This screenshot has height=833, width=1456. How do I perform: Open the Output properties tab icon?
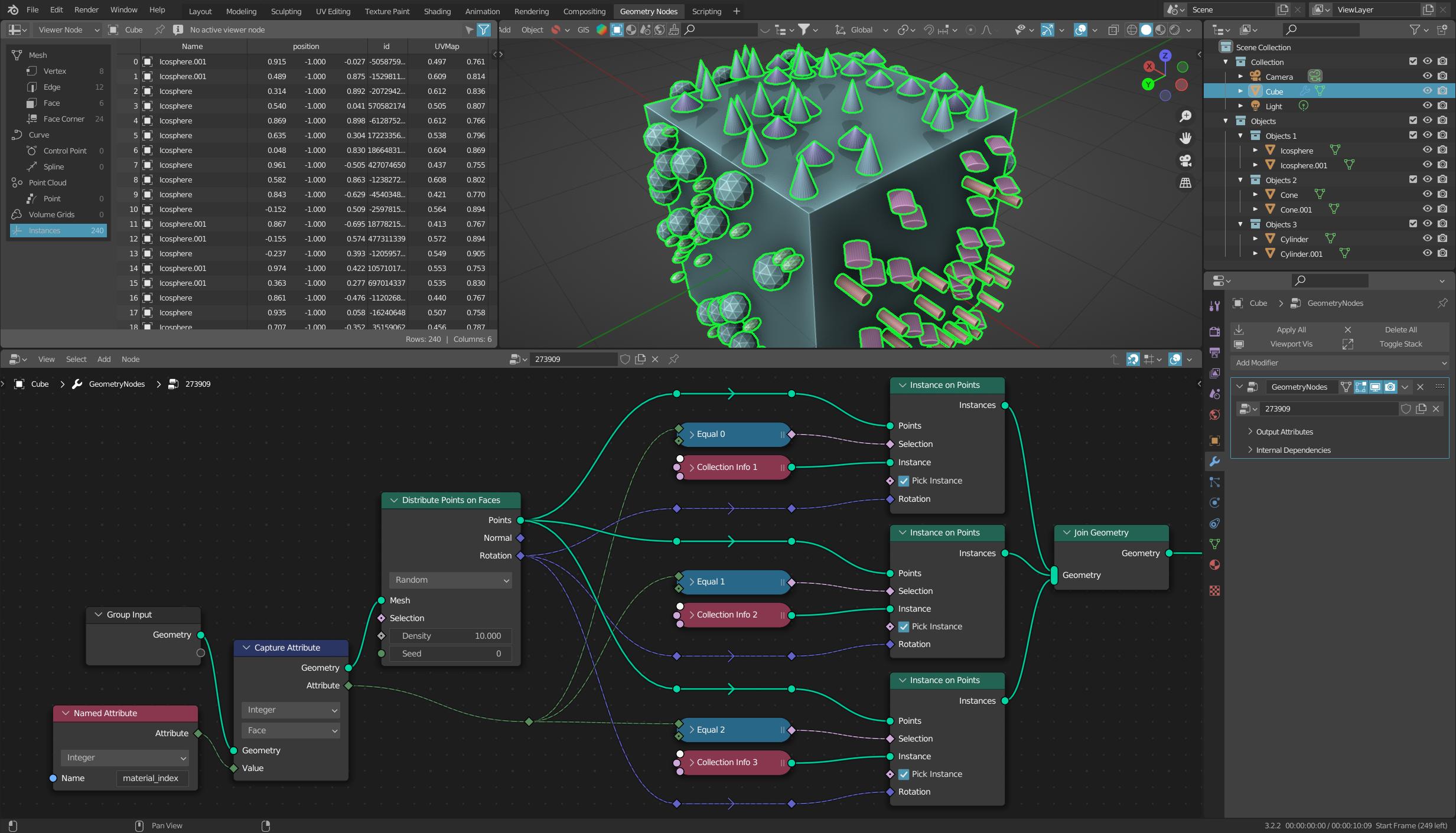[x=1214, y=352]
